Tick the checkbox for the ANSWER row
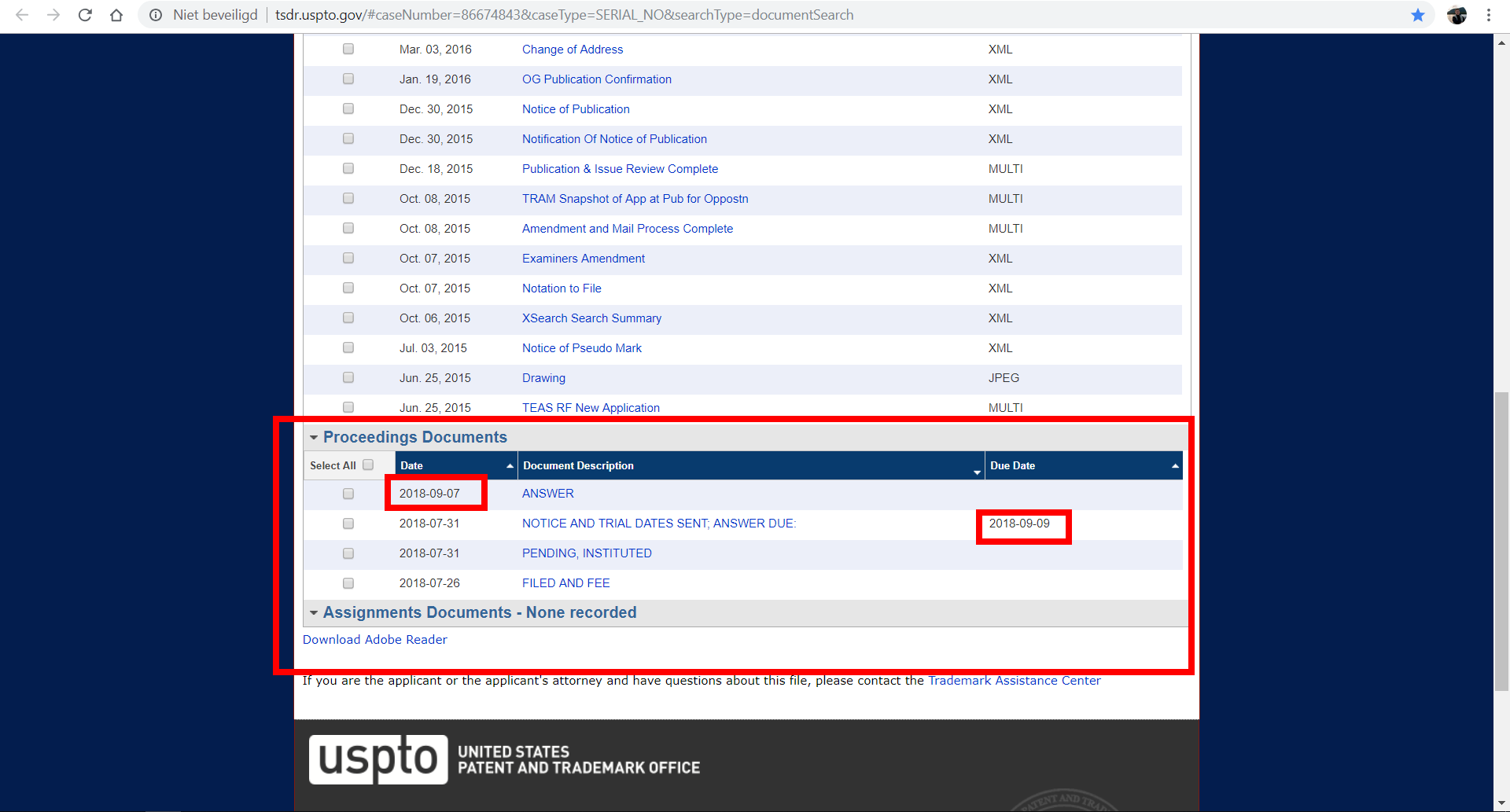Screen dimensions: 1510x812 348,494
